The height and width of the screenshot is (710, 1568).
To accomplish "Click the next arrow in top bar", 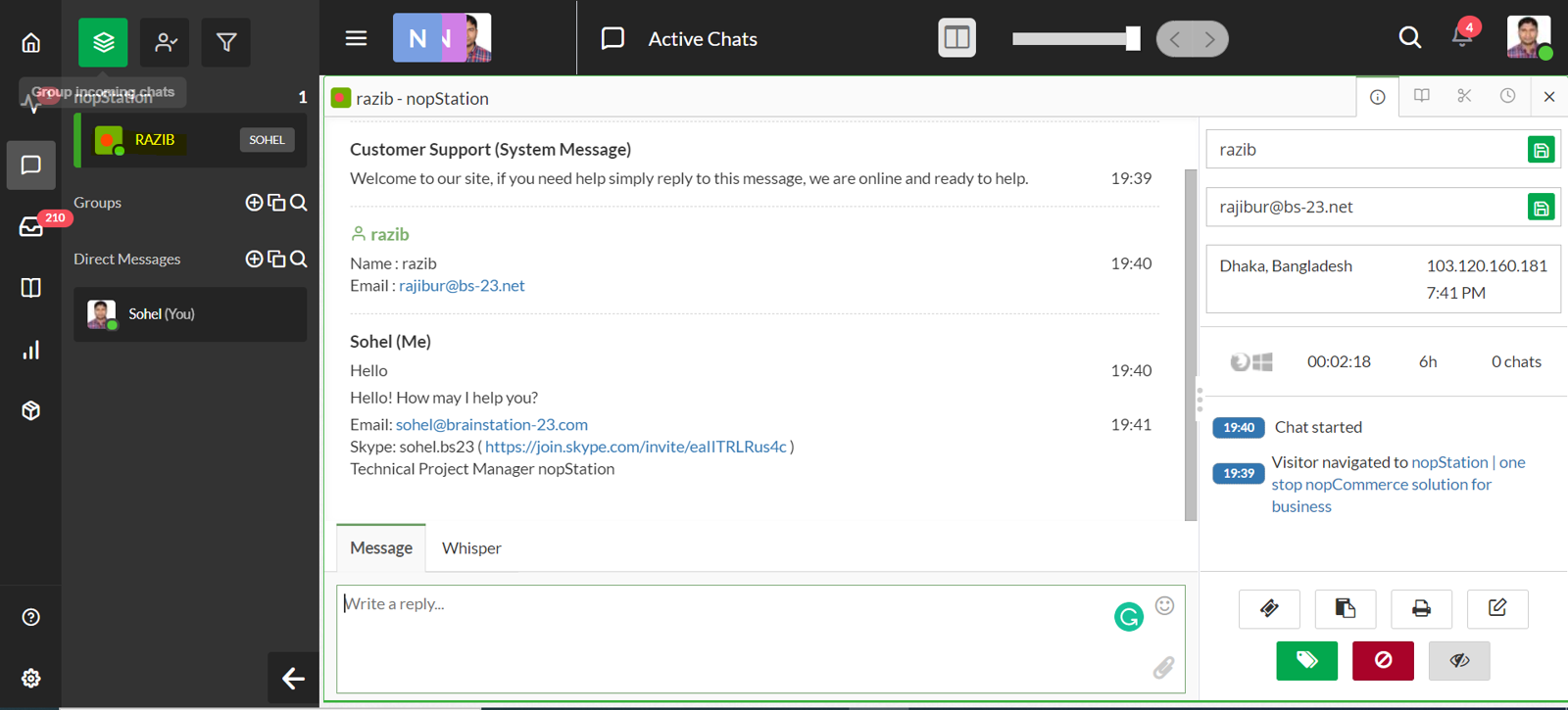I will [x=1210, y=39].
